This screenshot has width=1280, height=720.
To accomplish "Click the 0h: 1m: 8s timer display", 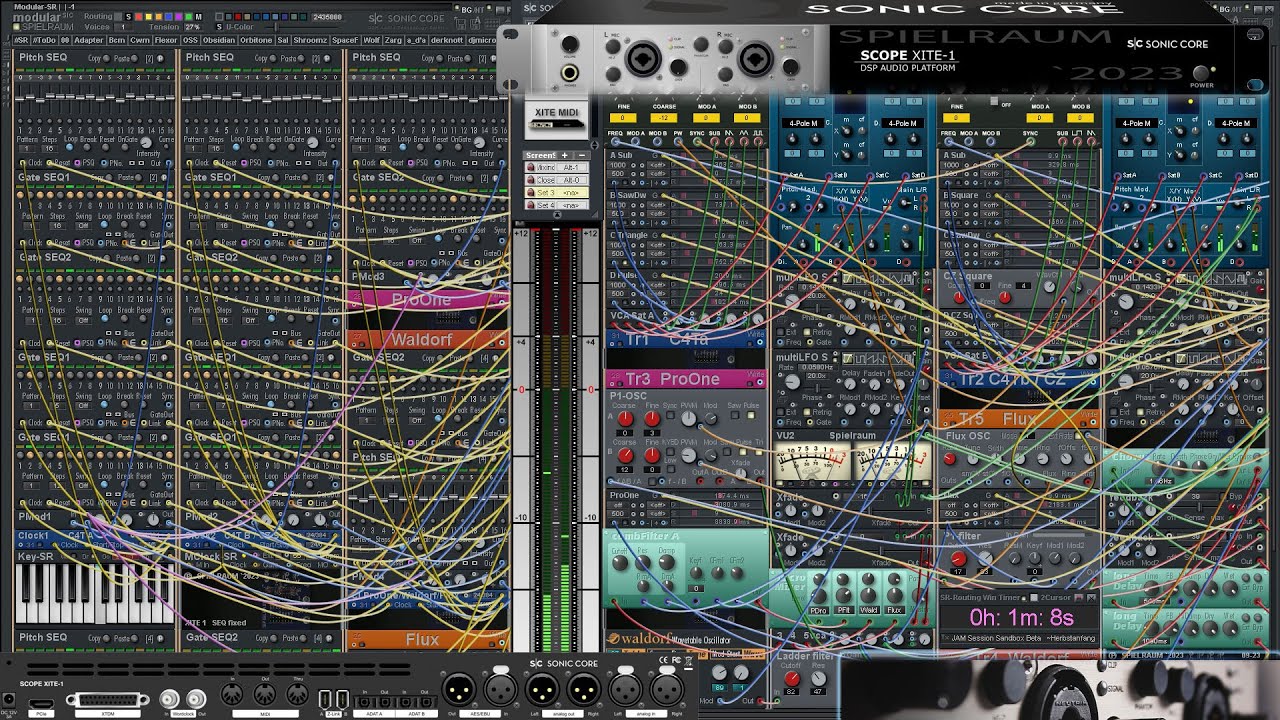I will [1020, 617].
